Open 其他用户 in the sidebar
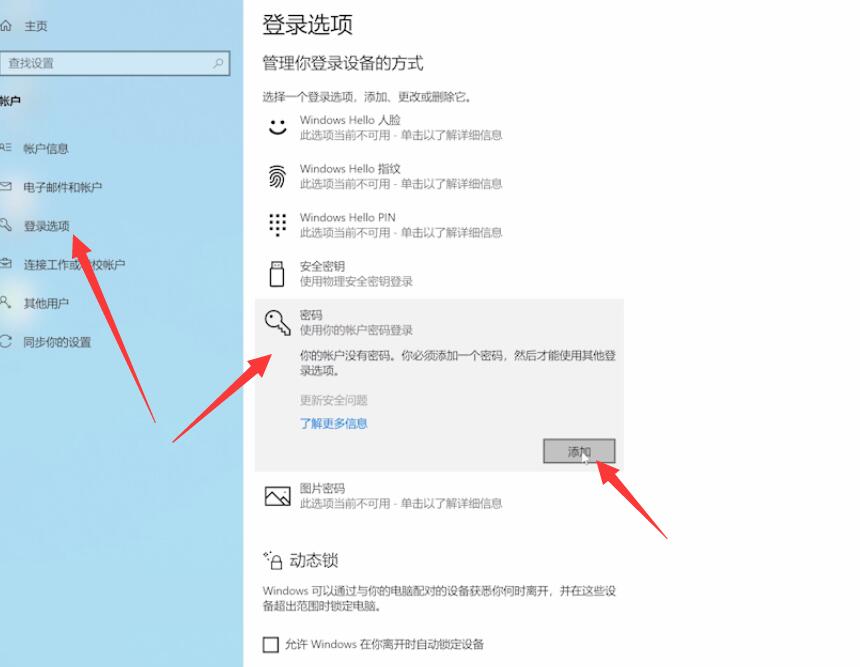This screenshot has height=667, width=860. (x=46, y=303)
